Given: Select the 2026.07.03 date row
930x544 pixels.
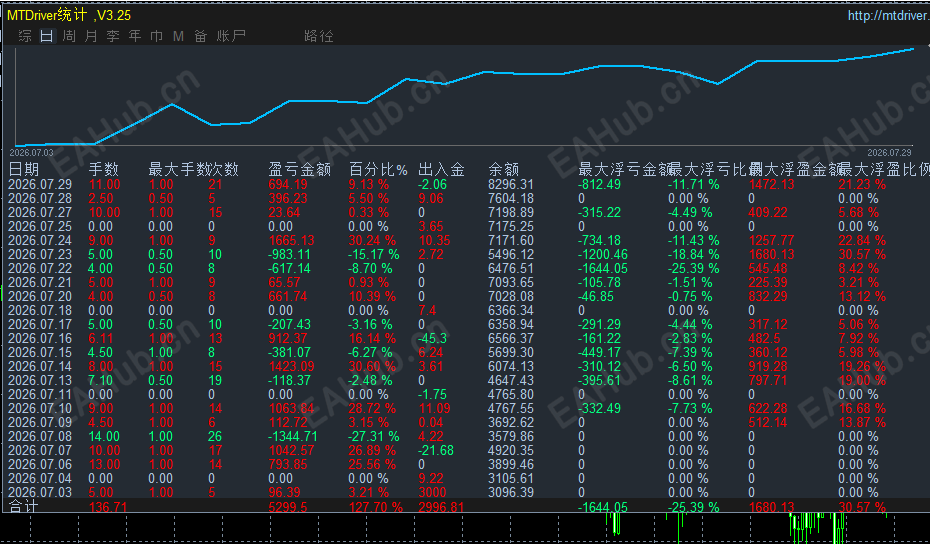Looking at the screenshot, I should click(40, 492).
